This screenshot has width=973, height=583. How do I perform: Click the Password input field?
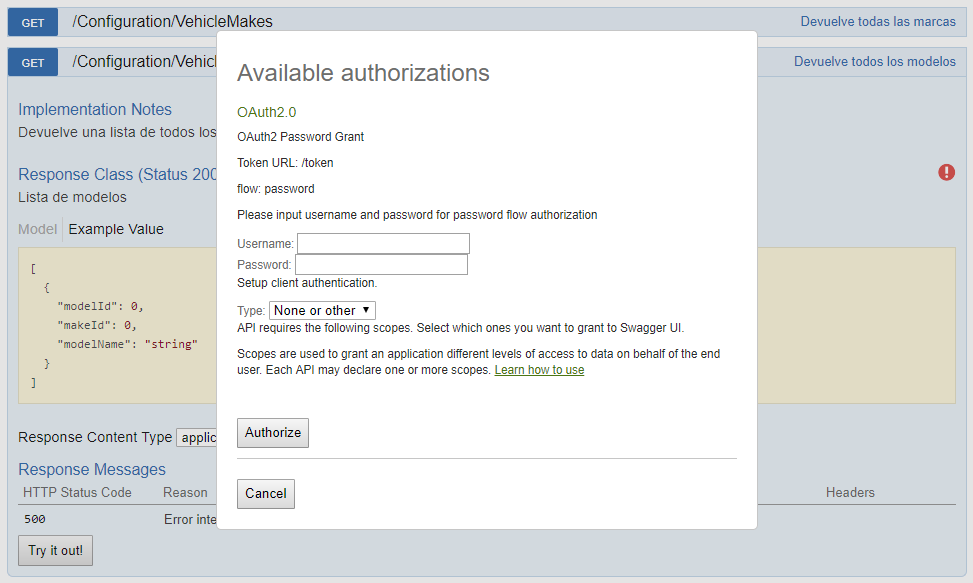click(381, 265)
